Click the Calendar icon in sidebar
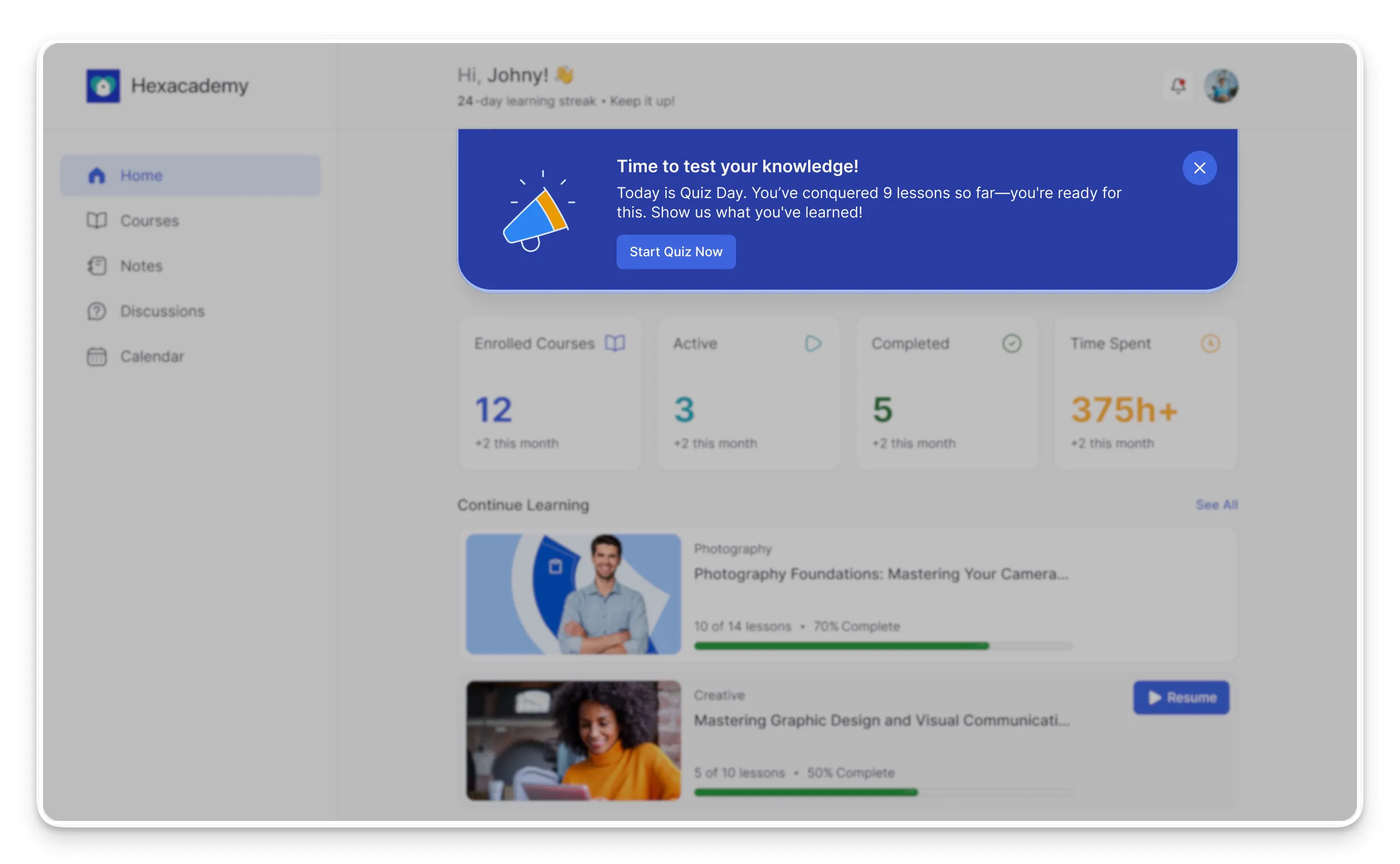Screen dimensions: 1400x864 96,356
